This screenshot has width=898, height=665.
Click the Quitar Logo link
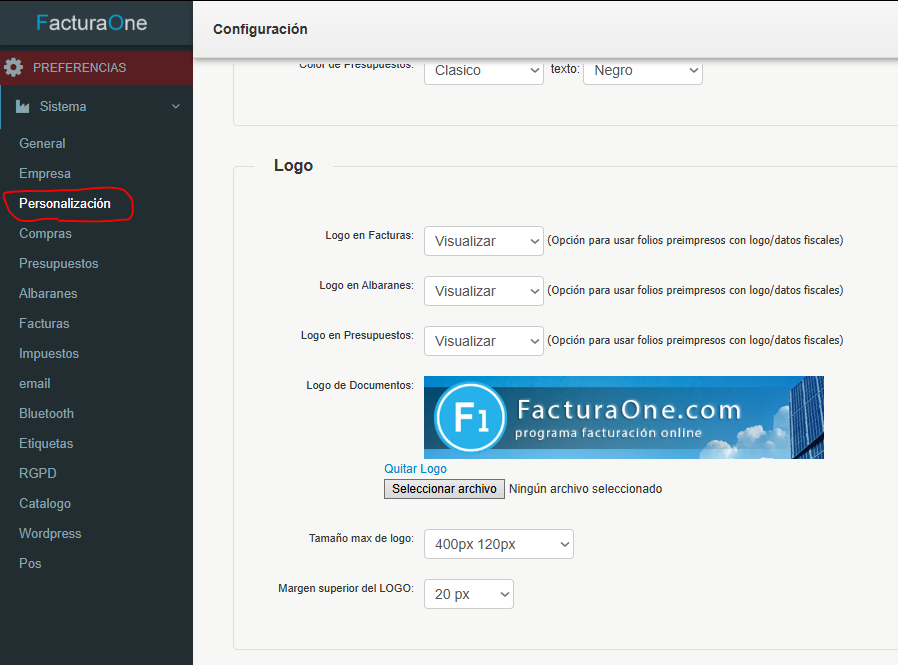click(415, 469)
